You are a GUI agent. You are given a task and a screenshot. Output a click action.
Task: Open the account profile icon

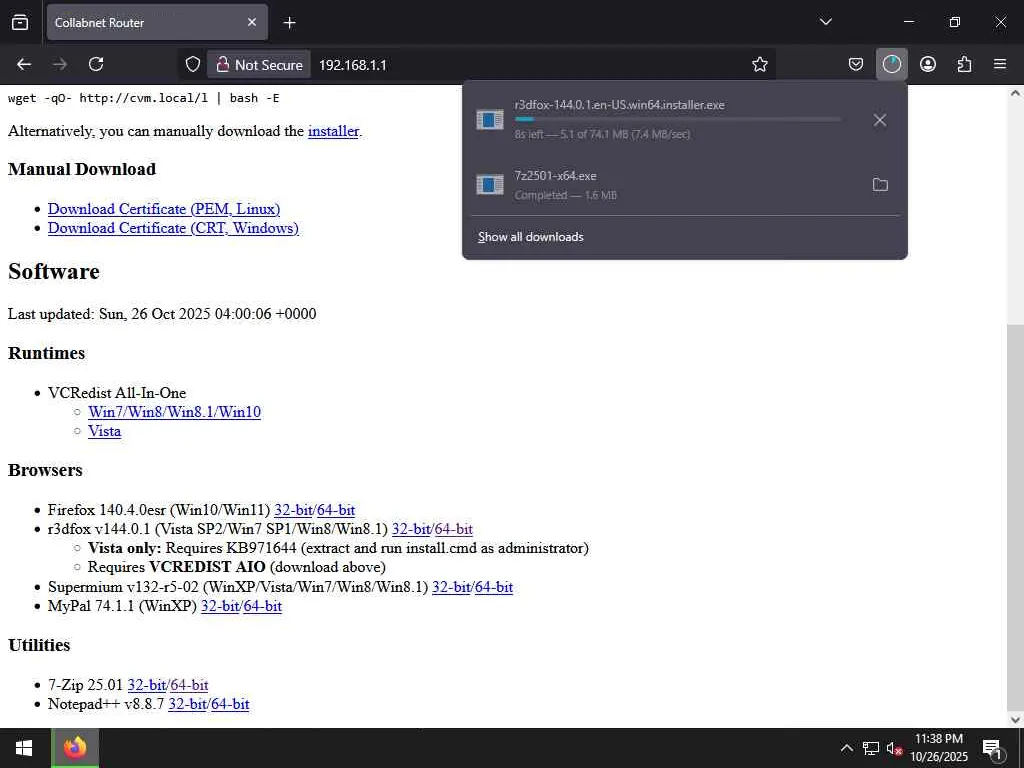point(928,64)
